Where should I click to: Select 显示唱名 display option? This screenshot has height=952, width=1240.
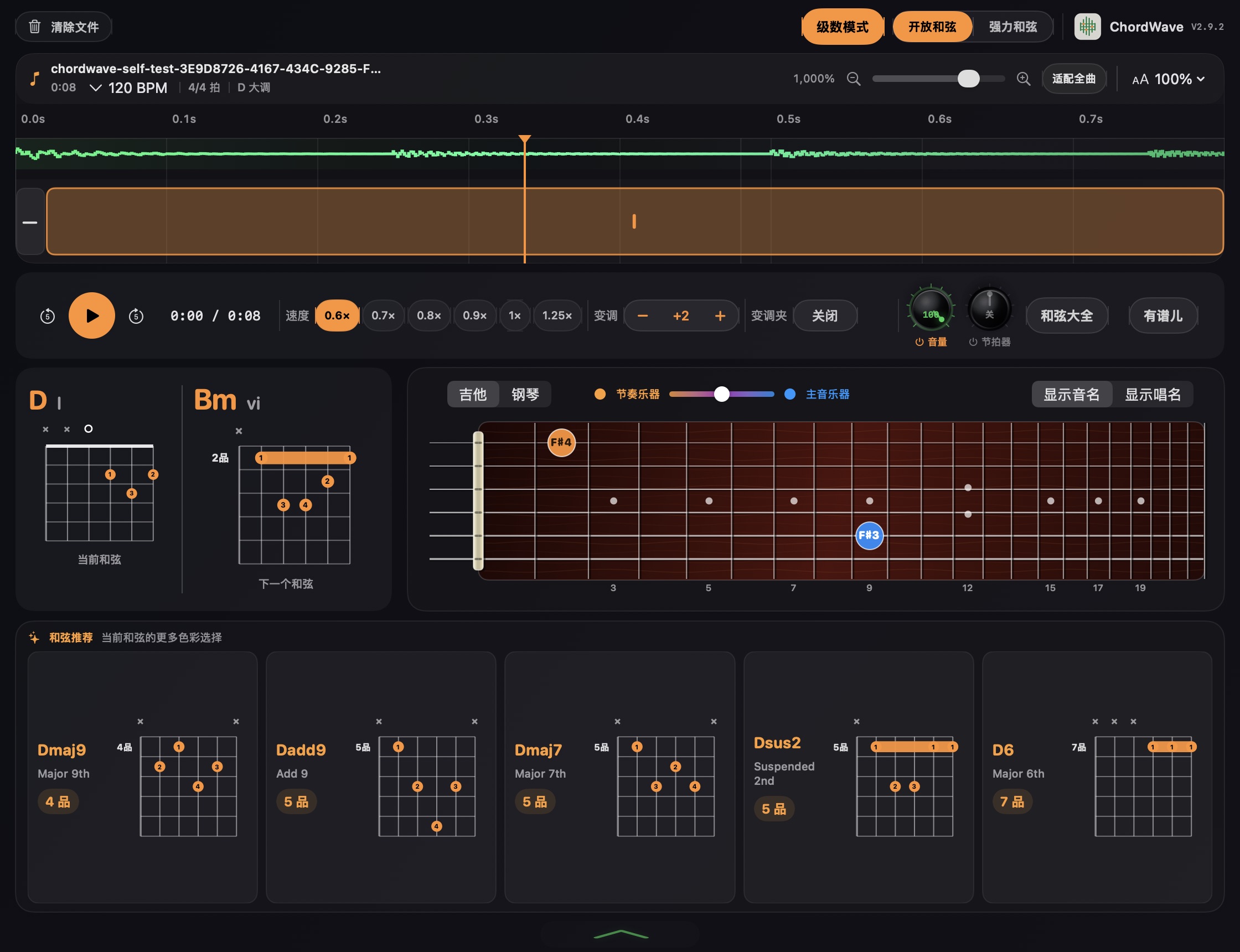1152,395
